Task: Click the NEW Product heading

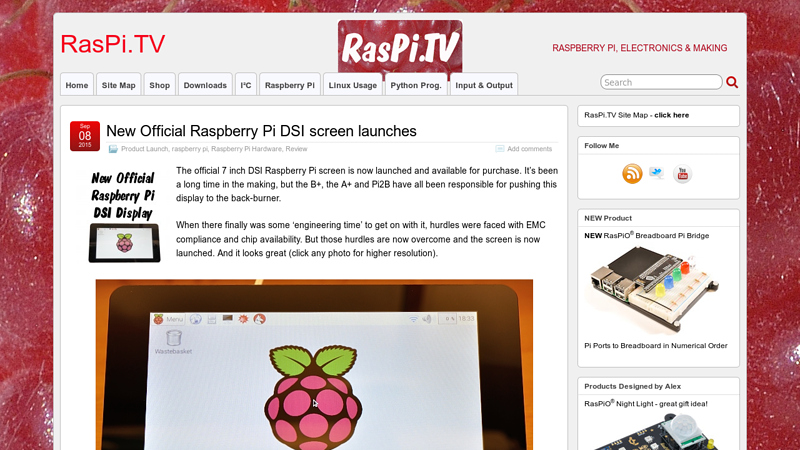Action: click(x=608, y=218)
